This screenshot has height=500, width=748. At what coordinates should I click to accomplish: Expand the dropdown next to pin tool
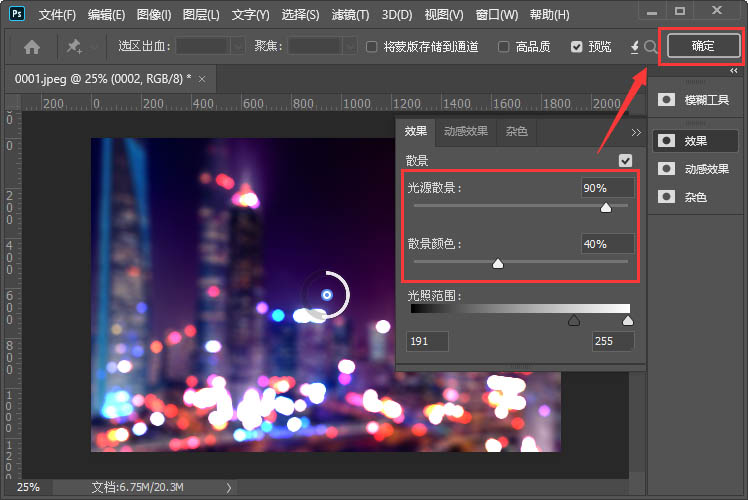(x=94, y=47)
